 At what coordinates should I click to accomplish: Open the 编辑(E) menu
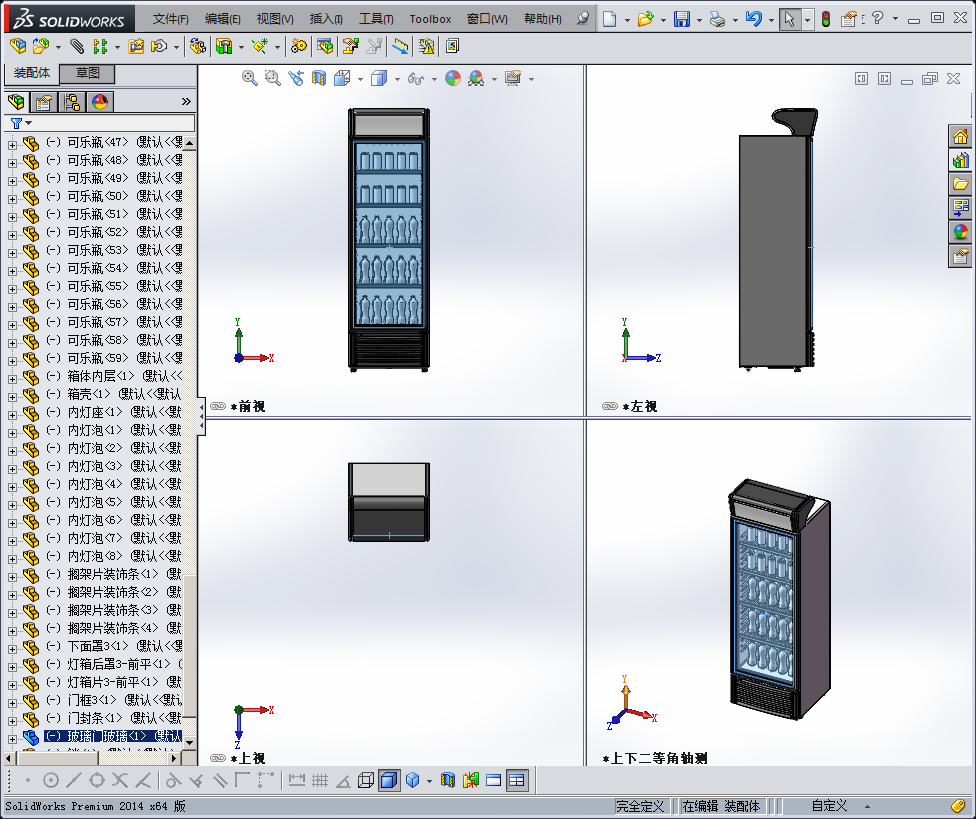coord(222,19)
